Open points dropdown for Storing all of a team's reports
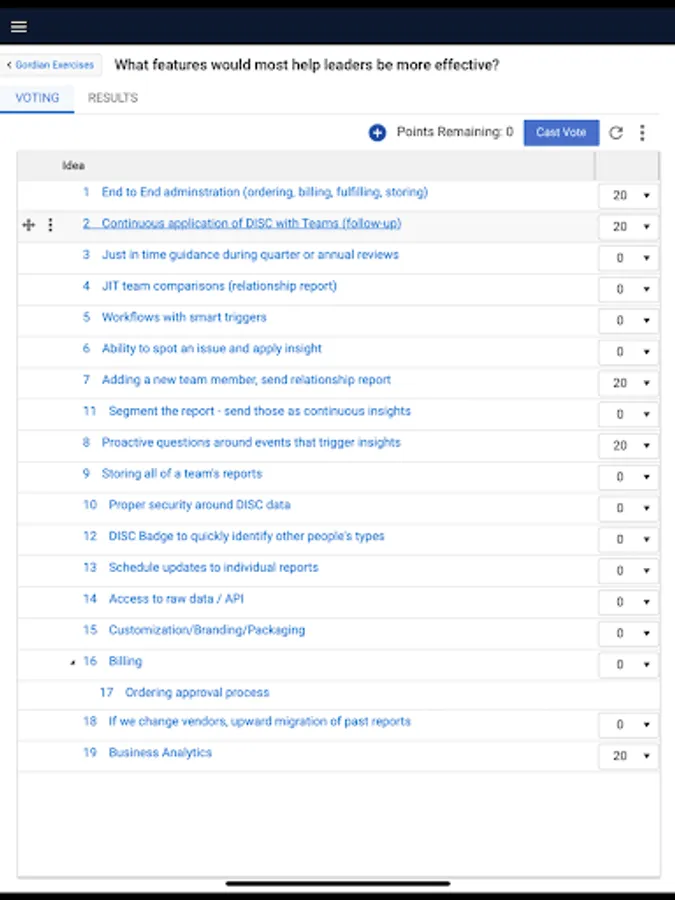The width and height of the screenshot is (675, 900). pyautogui.click(x=629, y=477)
